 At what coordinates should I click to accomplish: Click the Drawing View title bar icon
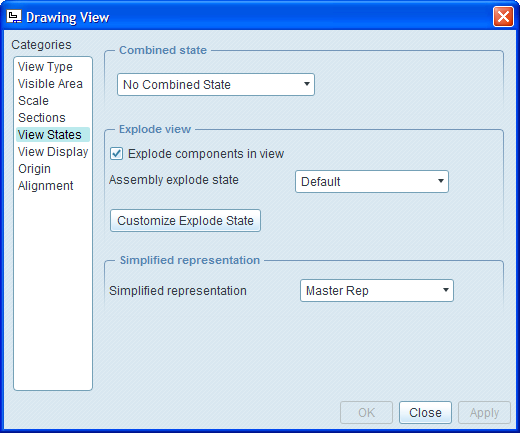(x=14, y=17)
